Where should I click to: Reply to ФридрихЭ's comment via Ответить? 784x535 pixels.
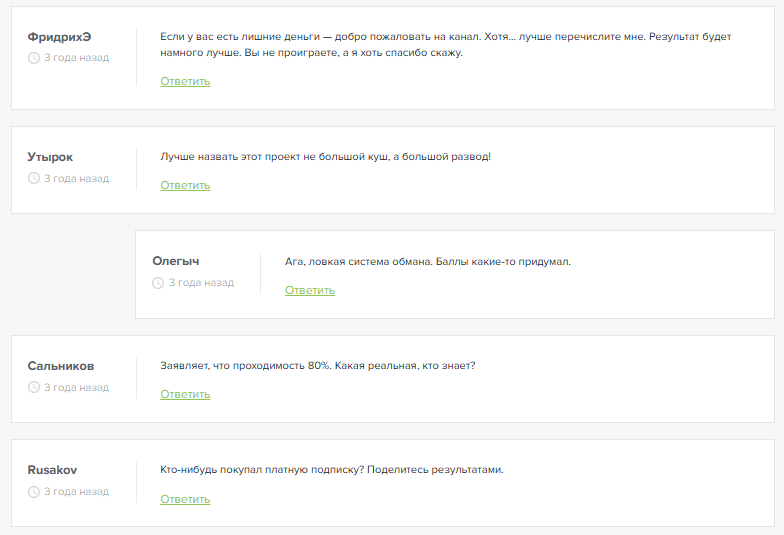click(x=185, y=81)
